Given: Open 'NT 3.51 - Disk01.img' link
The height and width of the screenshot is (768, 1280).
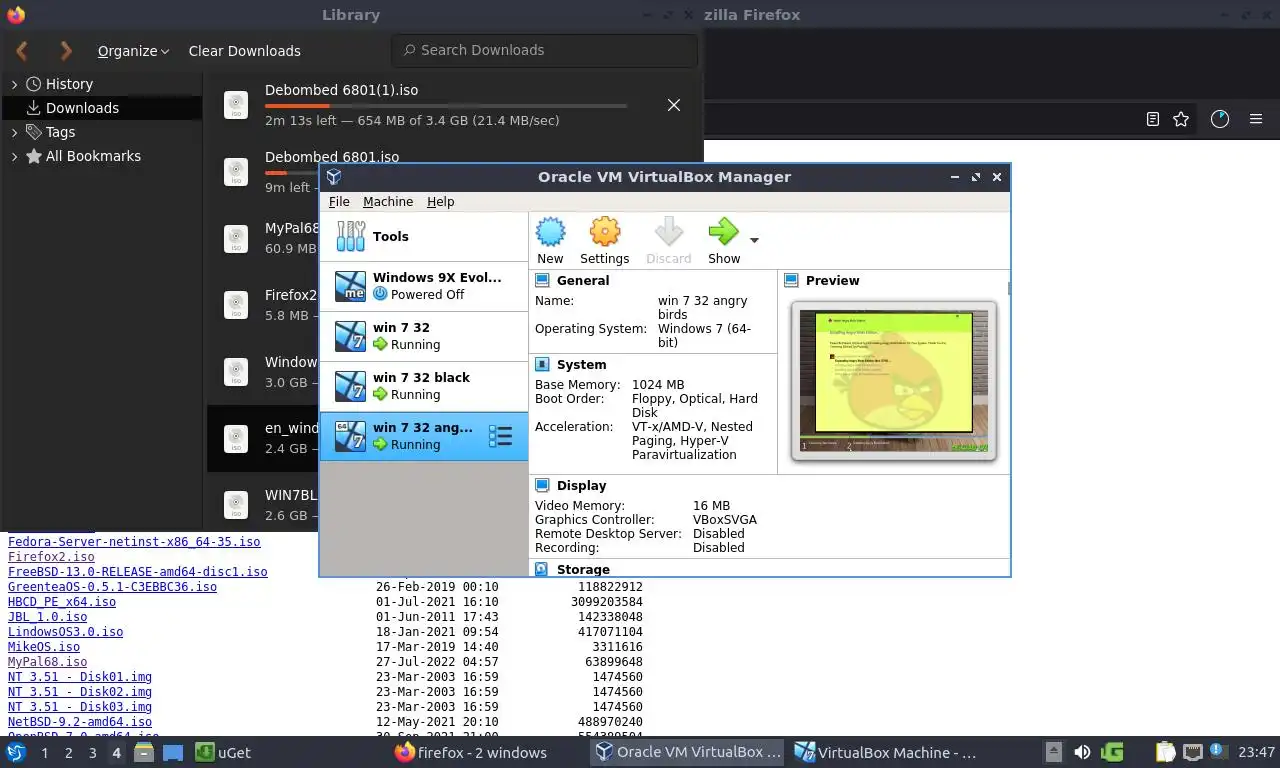Looking at the screenshot, I should click(x=80, y=677).
